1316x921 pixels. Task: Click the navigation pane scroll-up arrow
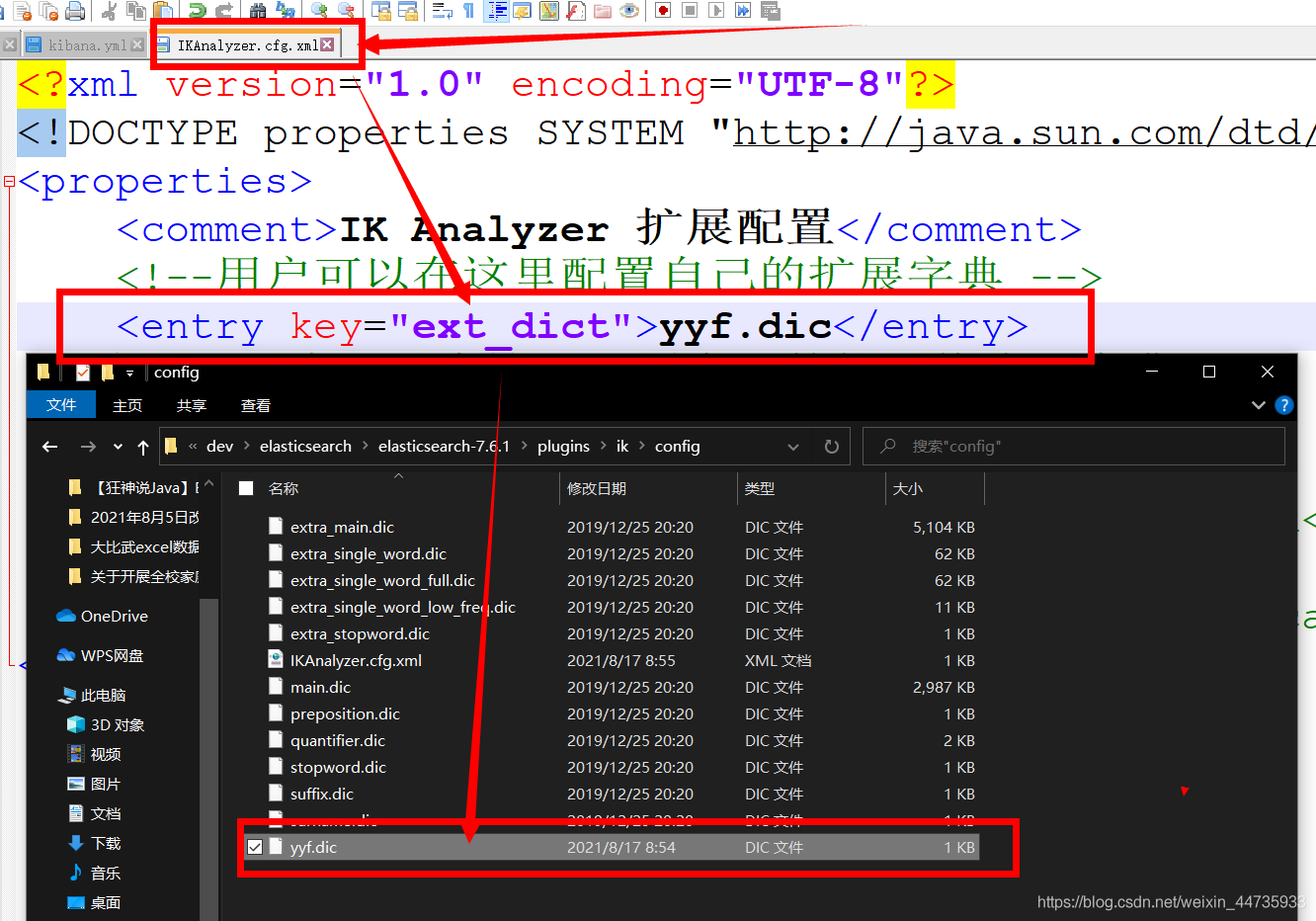[208, 484]
